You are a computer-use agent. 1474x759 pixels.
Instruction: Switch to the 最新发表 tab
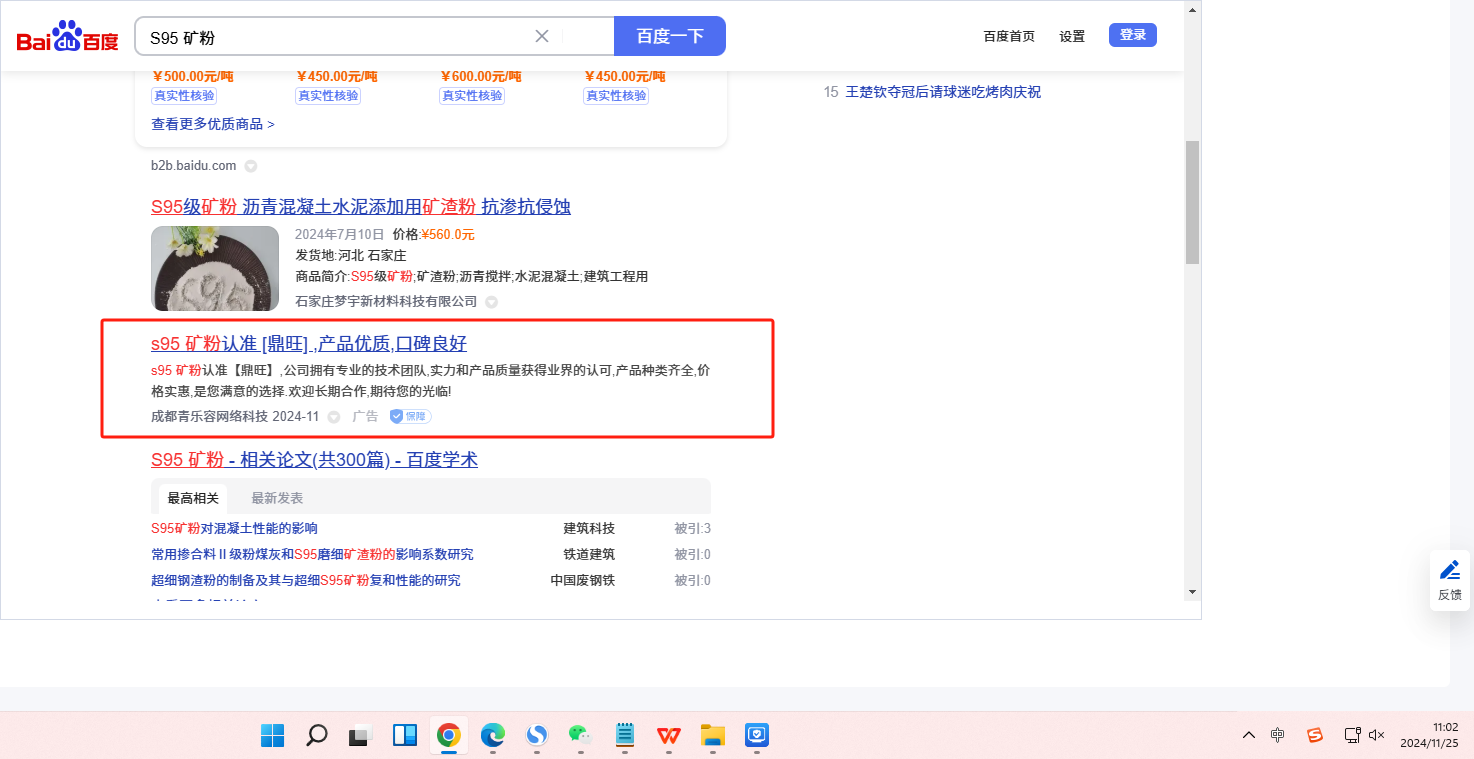point(277,498)
